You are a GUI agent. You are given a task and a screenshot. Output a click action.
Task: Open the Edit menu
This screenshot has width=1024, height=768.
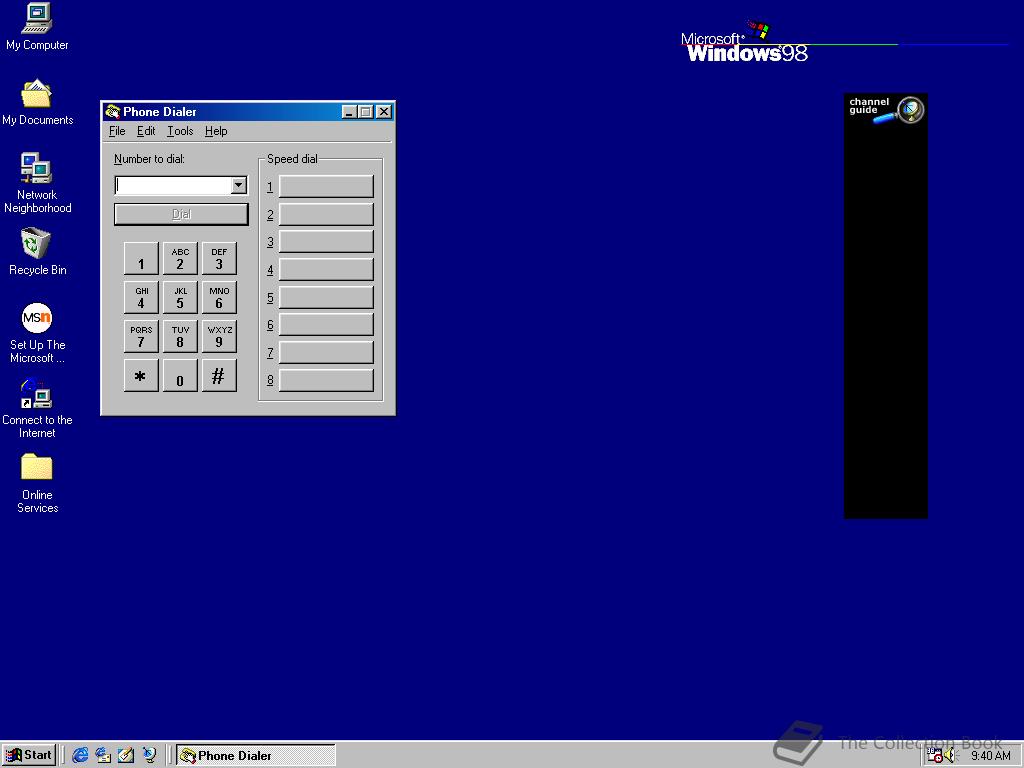(x=146, y=131)
